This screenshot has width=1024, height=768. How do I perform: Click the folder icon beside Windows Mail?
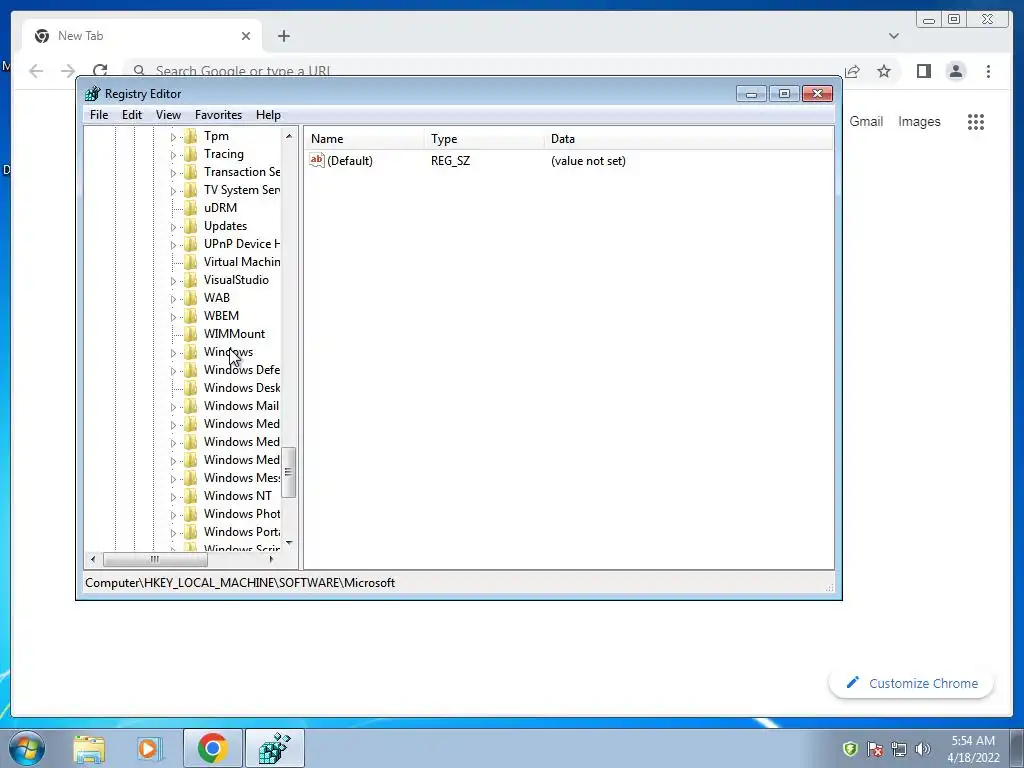point(191,406)
